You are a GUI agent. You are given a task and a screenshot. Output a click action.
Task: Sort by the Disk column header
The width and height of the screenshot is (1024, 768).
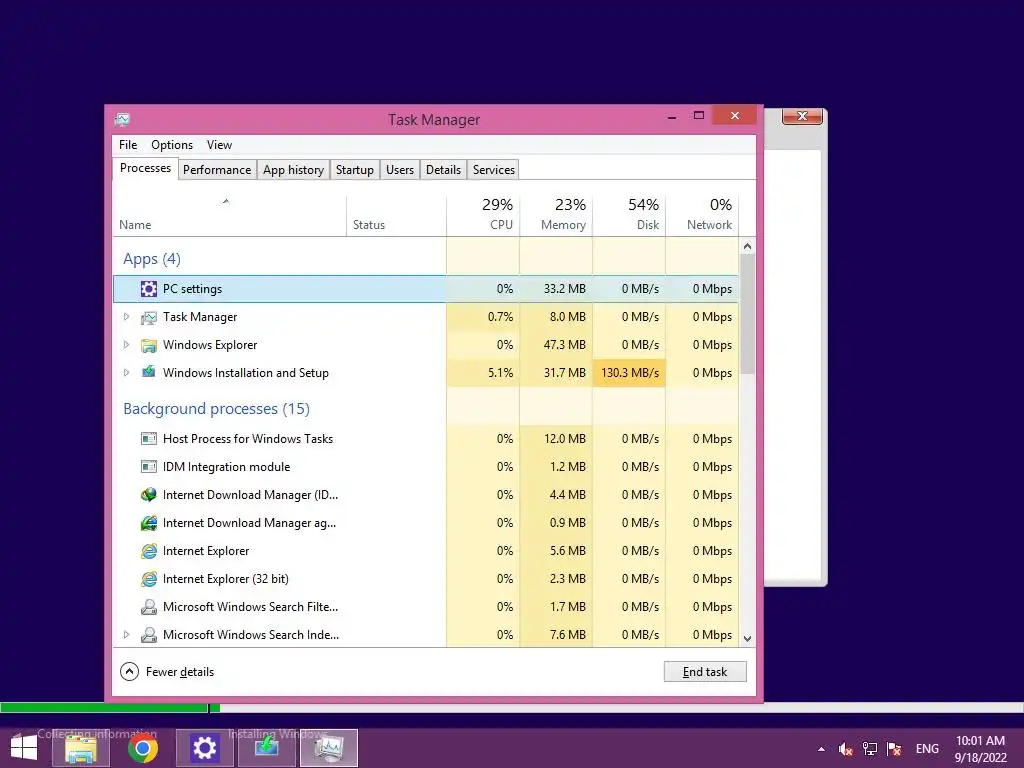(629, 216)
